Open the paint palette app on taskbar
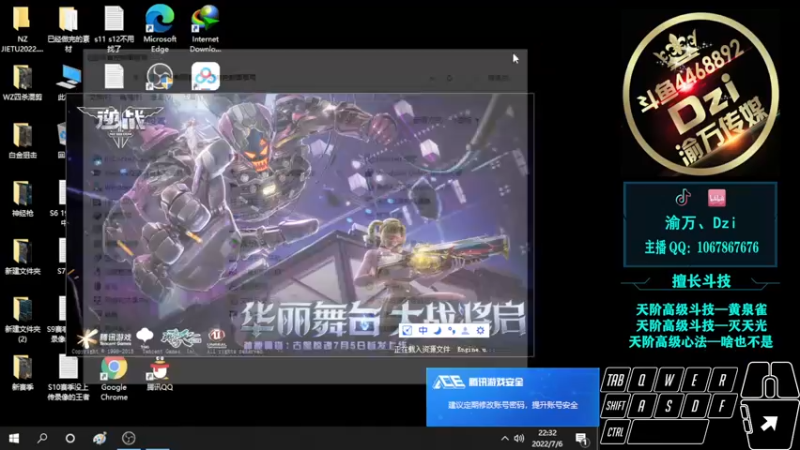The width and height of the screenshot is (800, 450). [99, 438]
